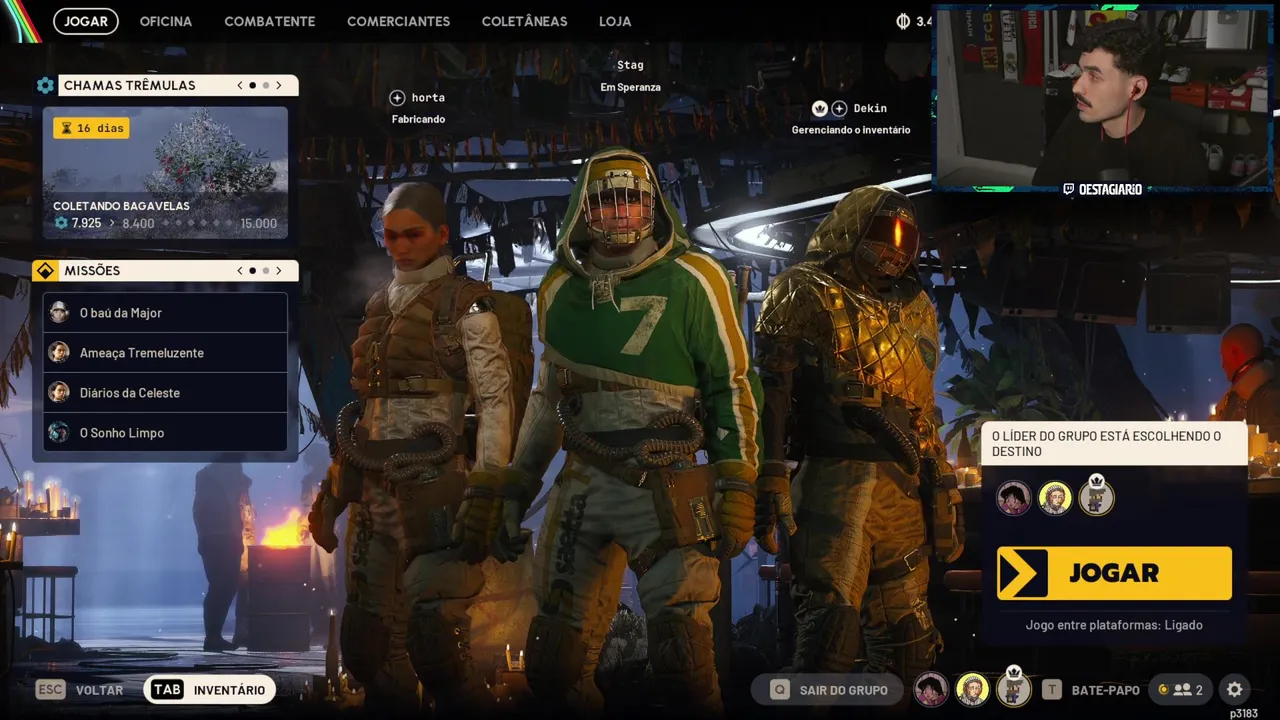The height and width of the screenshot is (720, 1280).
Task: Go to next Missões page arrow
Action: pos(279,271)
